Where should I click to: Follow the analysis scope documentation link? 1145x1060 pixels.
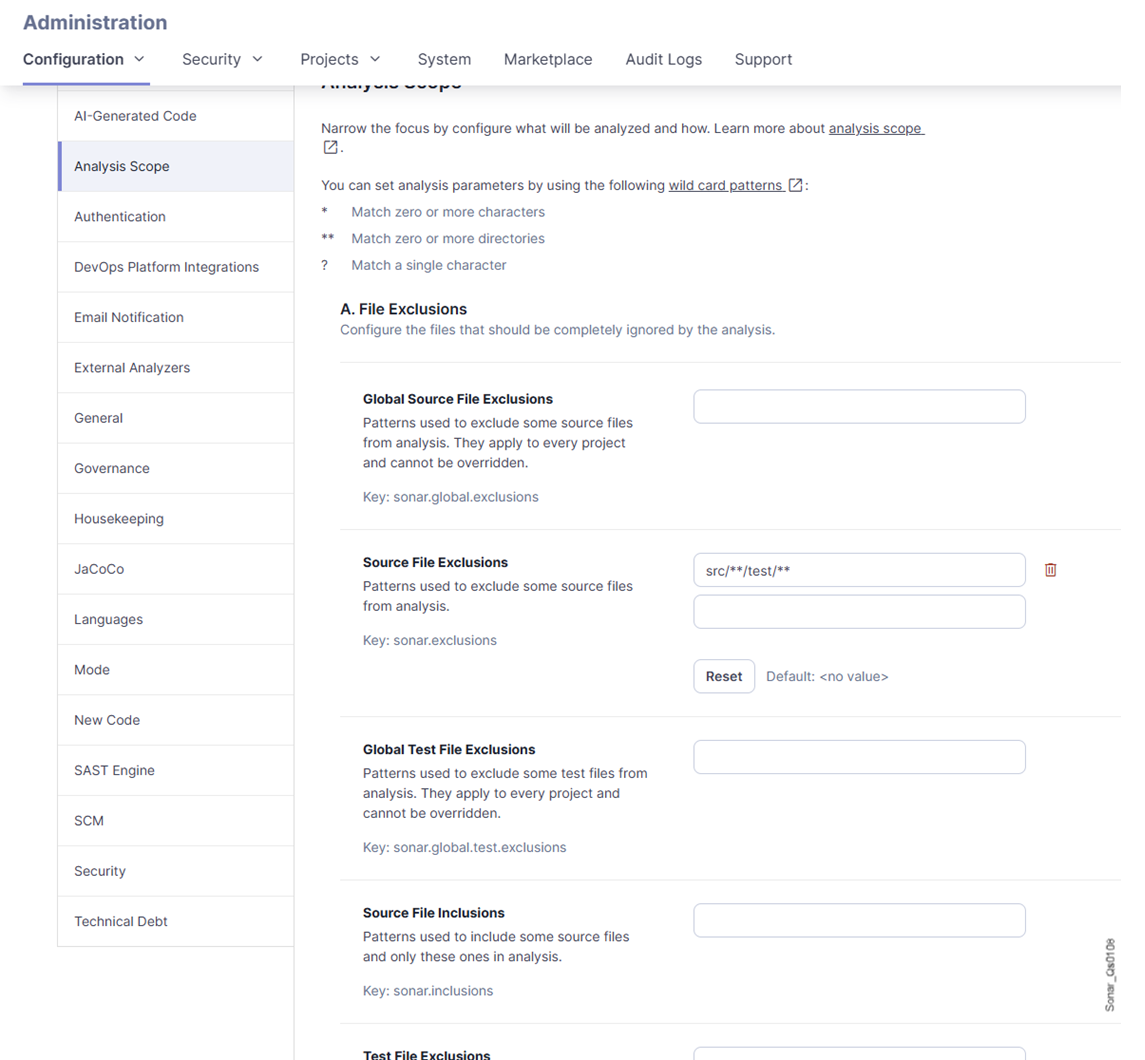[x=875, y=129]
